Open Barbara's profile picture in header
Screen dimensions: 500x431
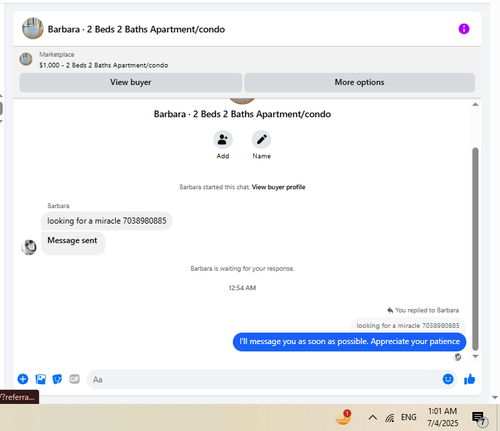pyautogui.click(x=33, y=28)
